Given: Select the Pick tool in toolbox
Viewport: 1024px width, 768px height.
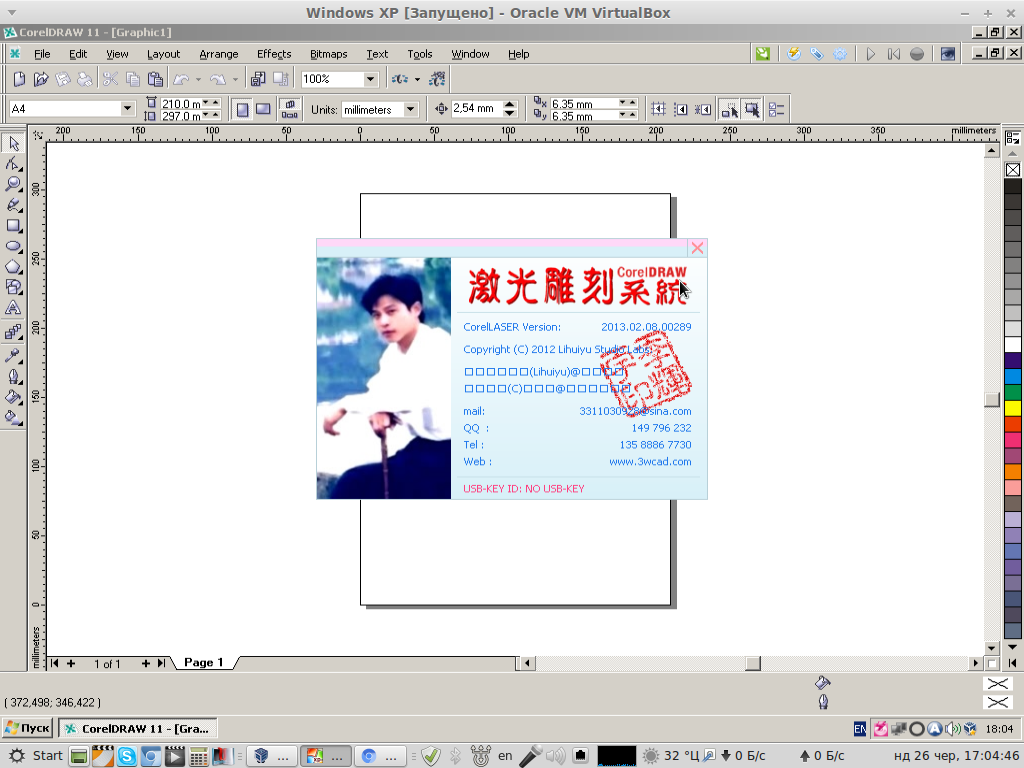Looking at the screenshot, I should pyautogui.click(x=13, y=143).
